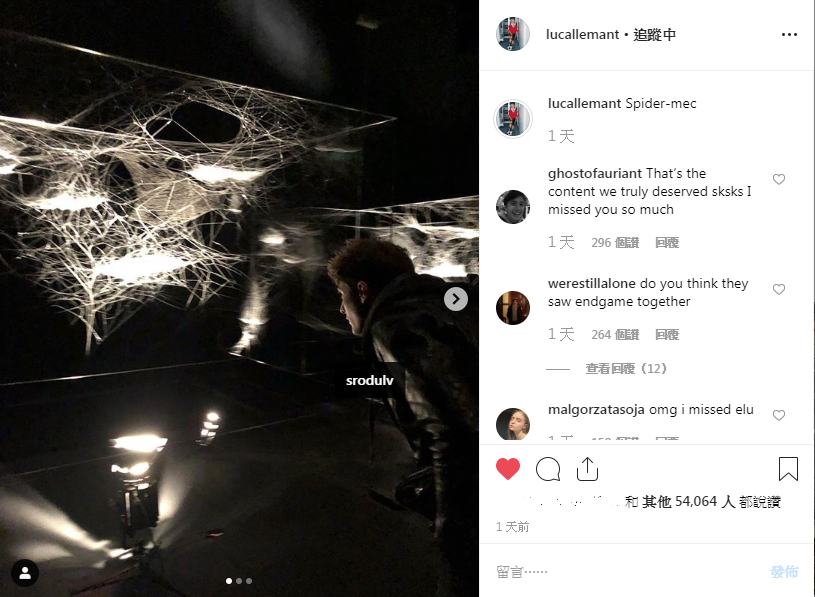Reply to ghostofauriant's comment
The height and width of the screenshot is (597, 815).
click(667, 243)
